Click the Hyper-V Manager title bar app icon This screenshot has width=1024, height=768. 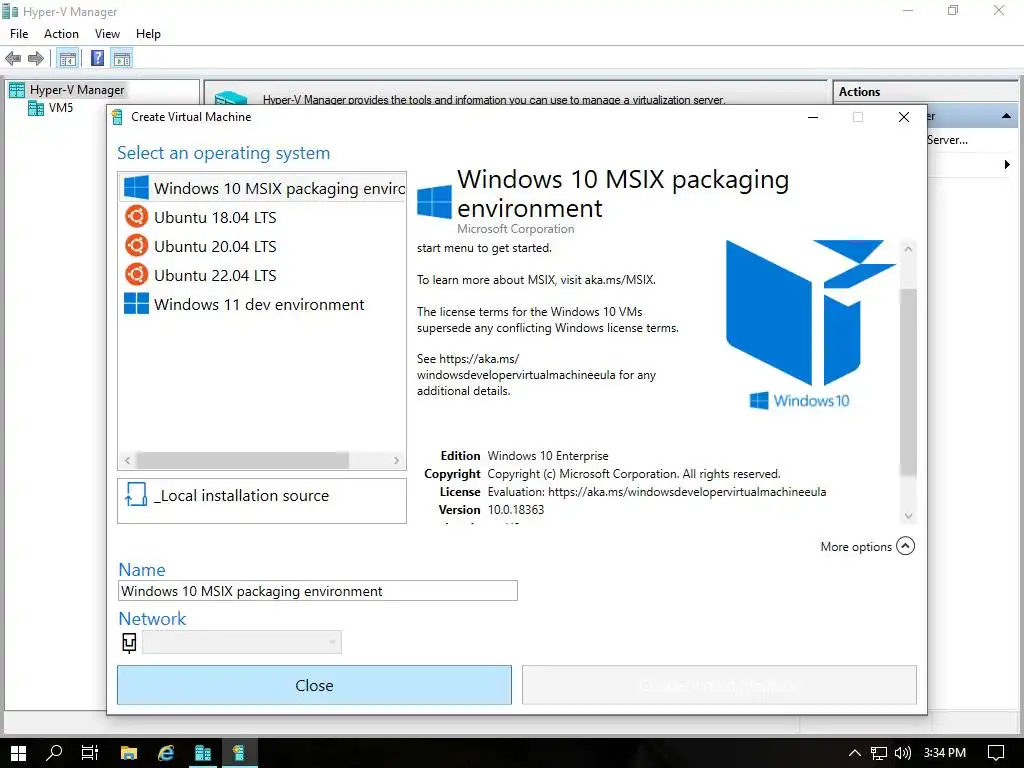click(10, 11)
